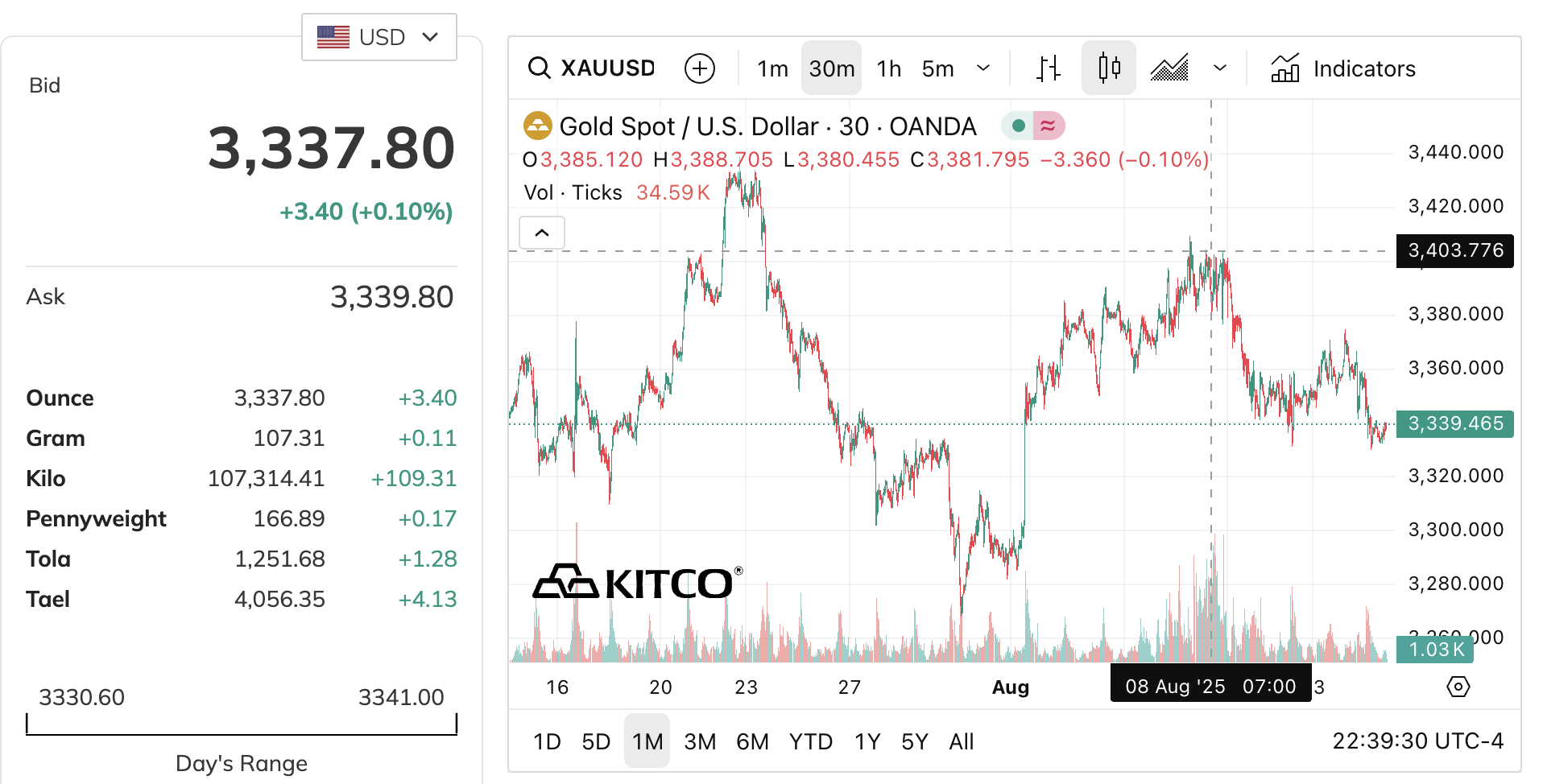The width and height of the screenshot is (1543, 784).
Task: Click the XAUUSD symbol search magnifier icon
Action: click(539, 68)
